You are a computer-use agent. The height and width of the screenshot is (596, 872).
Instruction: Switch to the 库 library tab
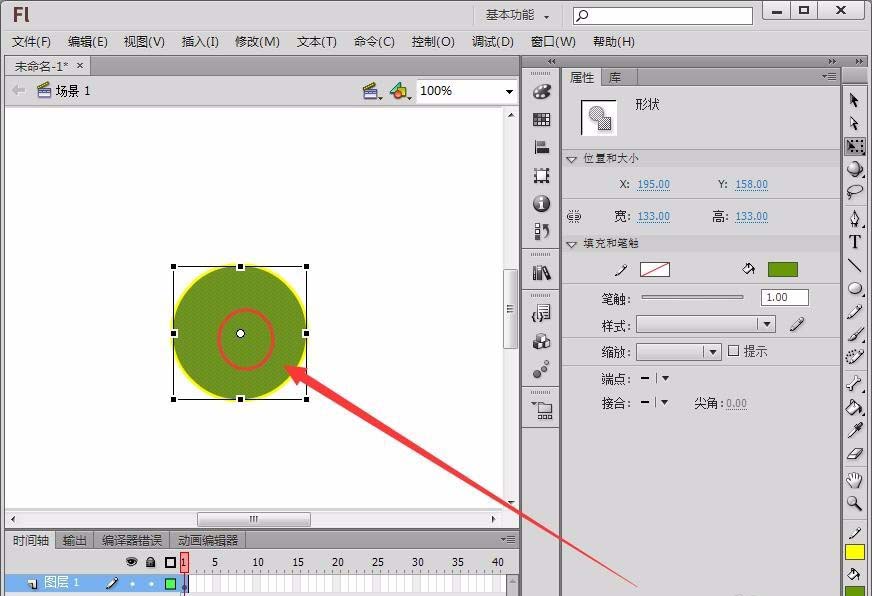(x=615, y=78)
